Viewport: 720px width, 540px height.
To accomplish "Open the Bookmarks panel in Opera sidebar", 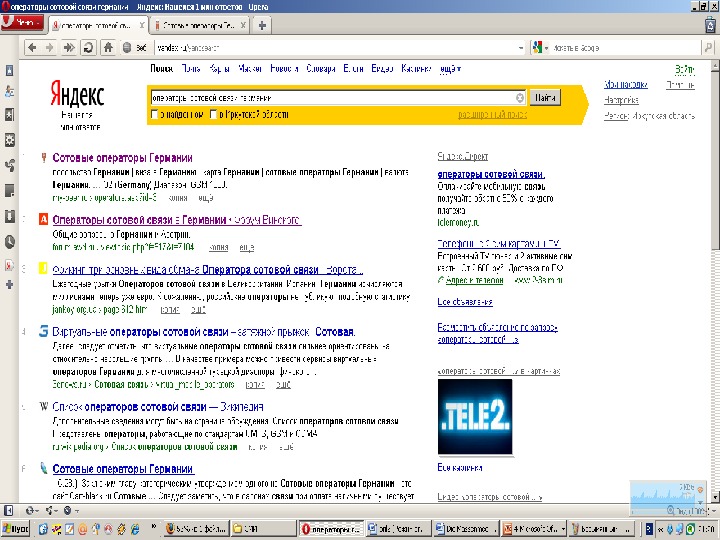I will (9, 70).
